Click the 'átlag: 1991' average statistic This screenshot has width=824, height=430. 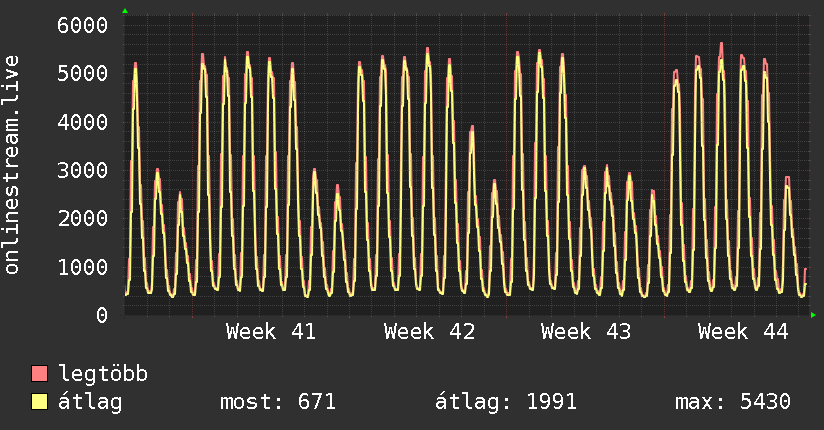coord(506,402)
